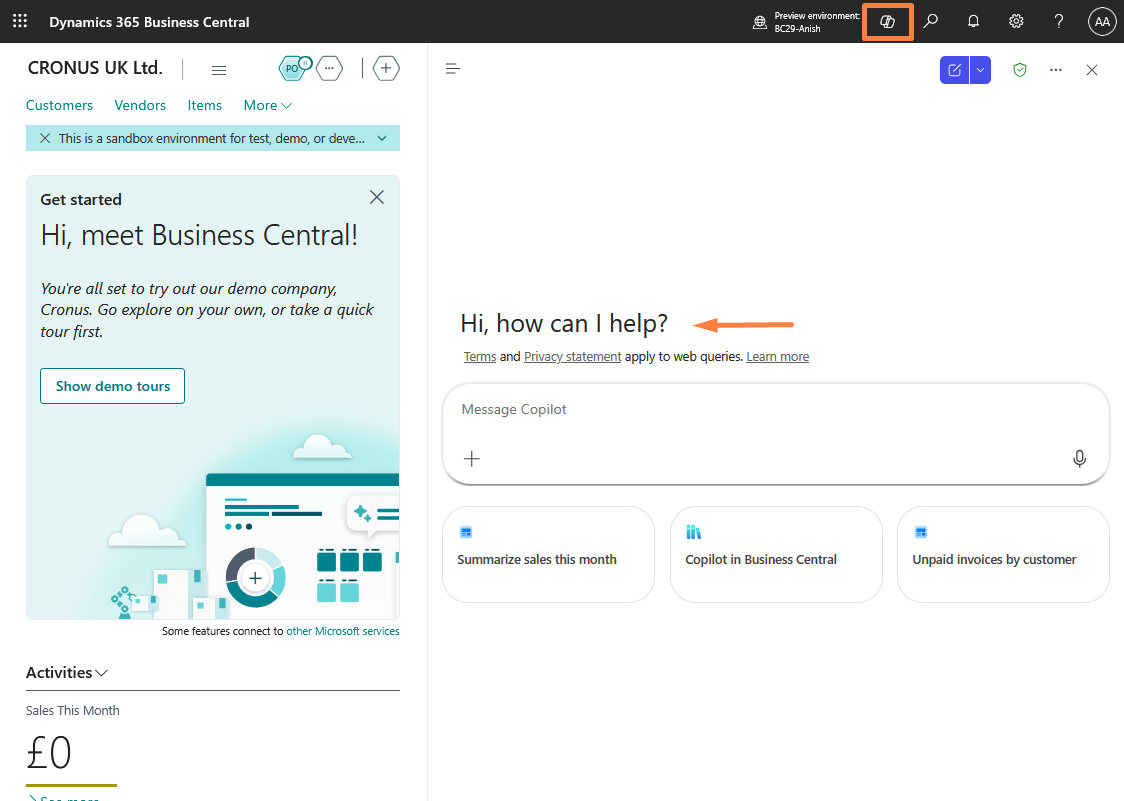This screenshot has height=801, width=1124.
Task: Start a new Copilot chat
Action: coord(954,70)
